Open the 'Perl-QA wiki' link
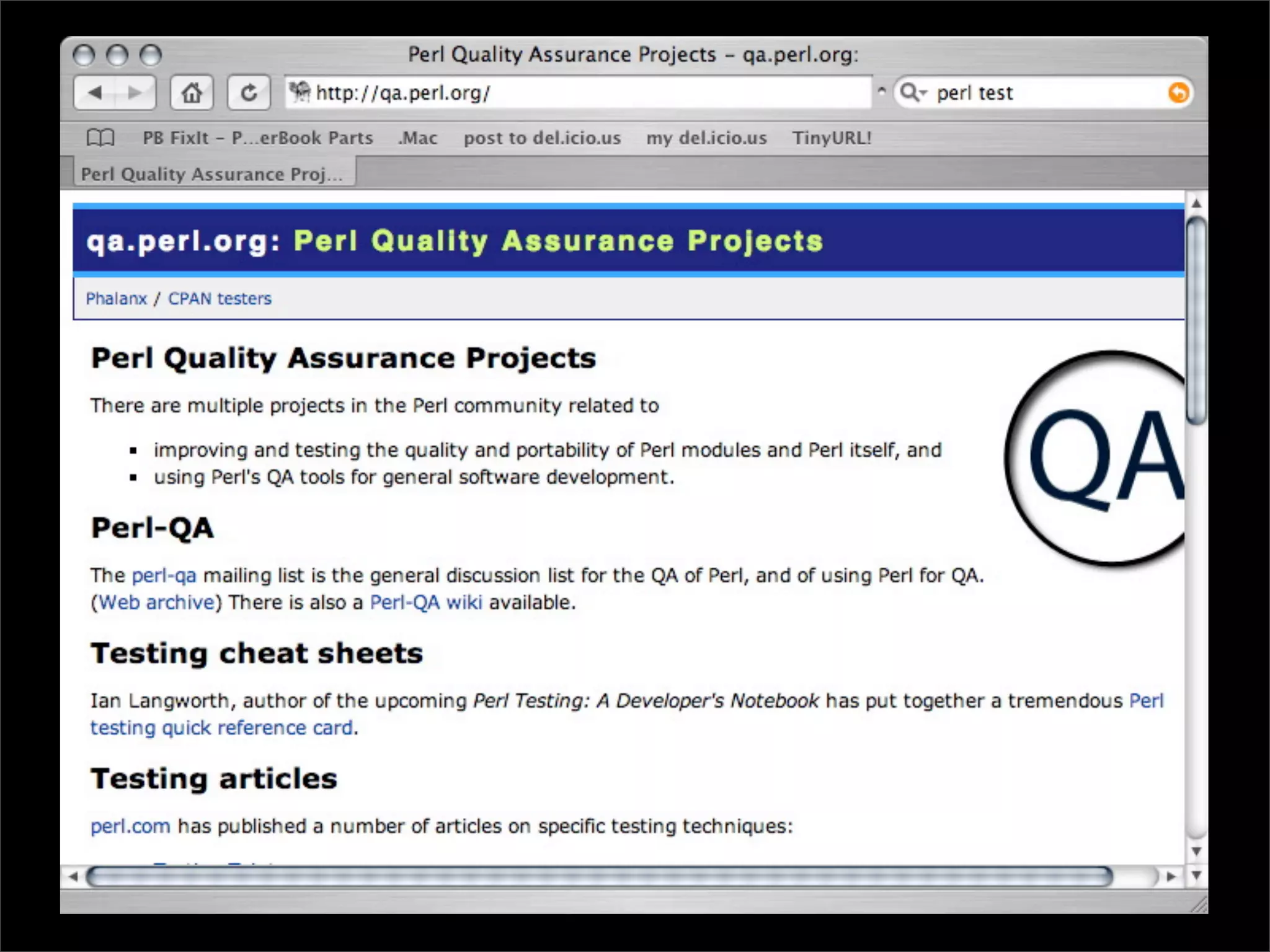Screen dimensions: 1270x952 point(426,602)
